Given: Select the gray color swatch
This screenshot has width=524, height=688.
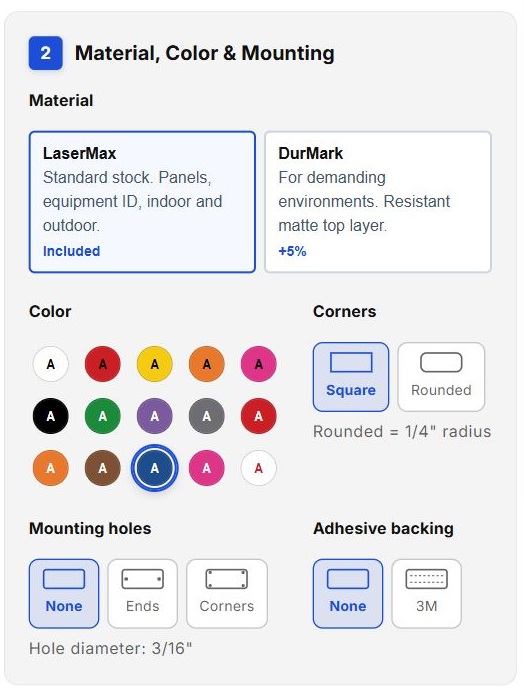Looking at the screenshot, I should pos(207,416).
